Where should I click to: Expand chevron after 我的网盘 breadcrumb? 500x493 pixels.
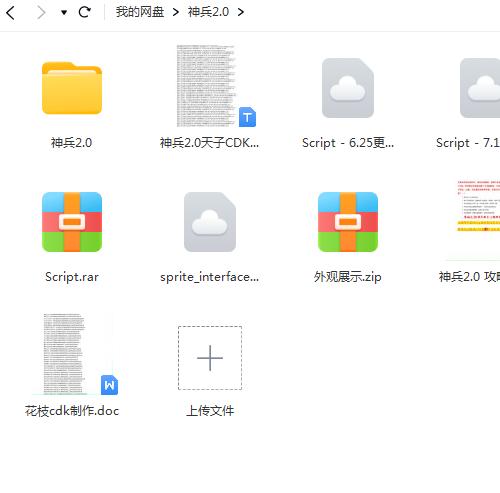coord(176,13)
